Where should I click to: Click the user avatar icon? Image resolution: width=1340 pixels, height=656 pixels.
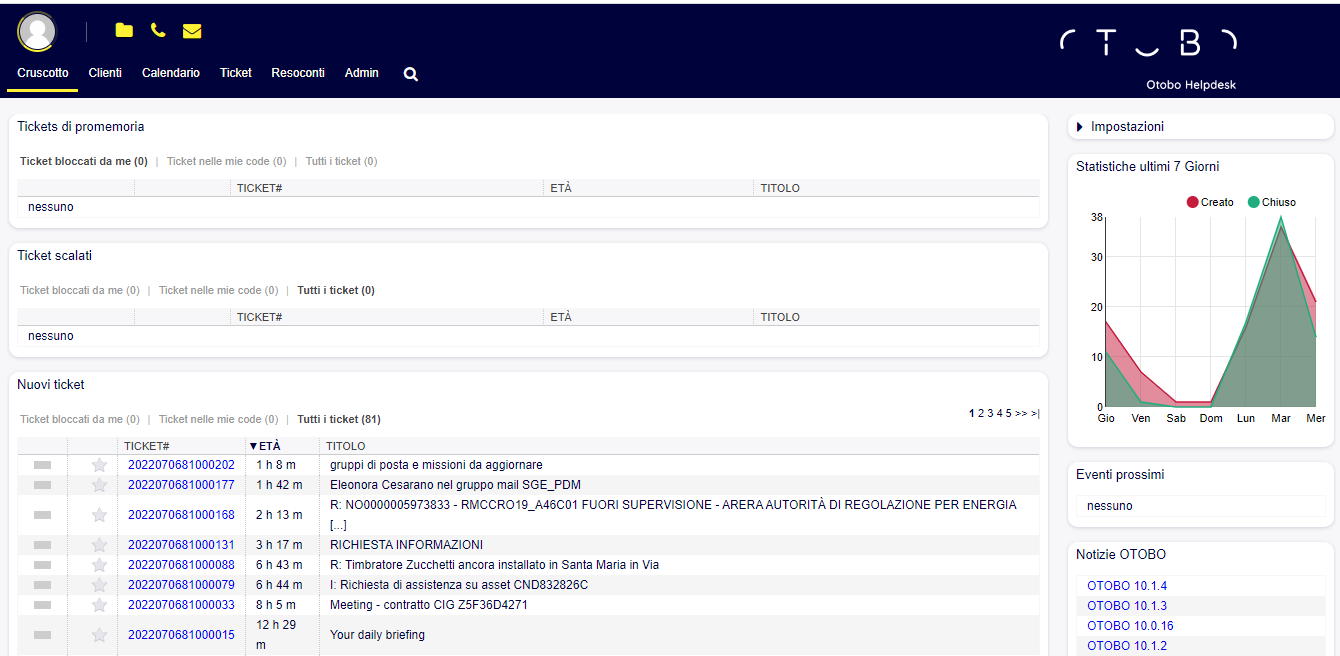pos(37,31)
